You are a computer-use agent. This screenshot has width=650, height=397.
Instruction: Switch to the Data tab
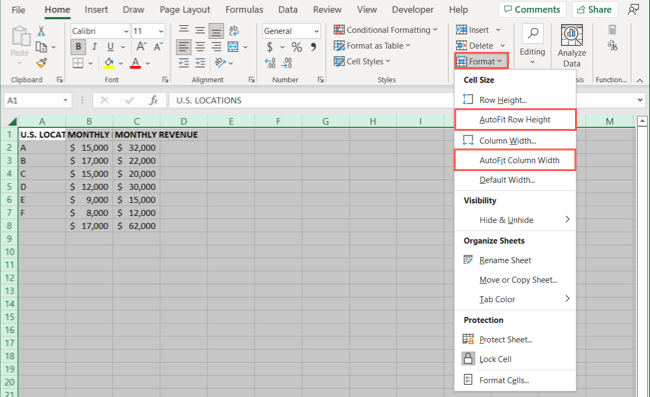[x=288, y=10]
